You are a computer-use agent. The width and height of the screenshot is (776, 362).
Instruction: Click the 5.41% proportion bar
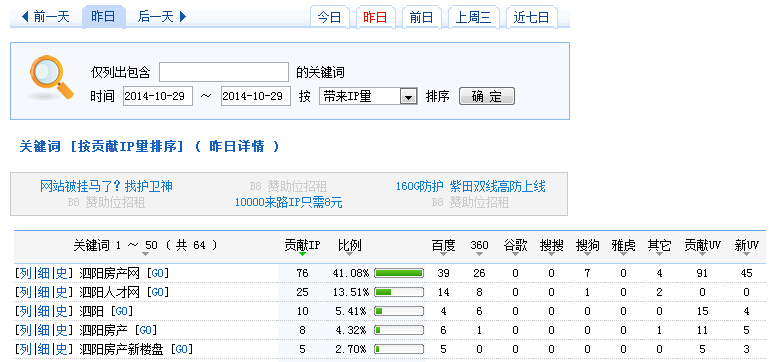[399, 311]
